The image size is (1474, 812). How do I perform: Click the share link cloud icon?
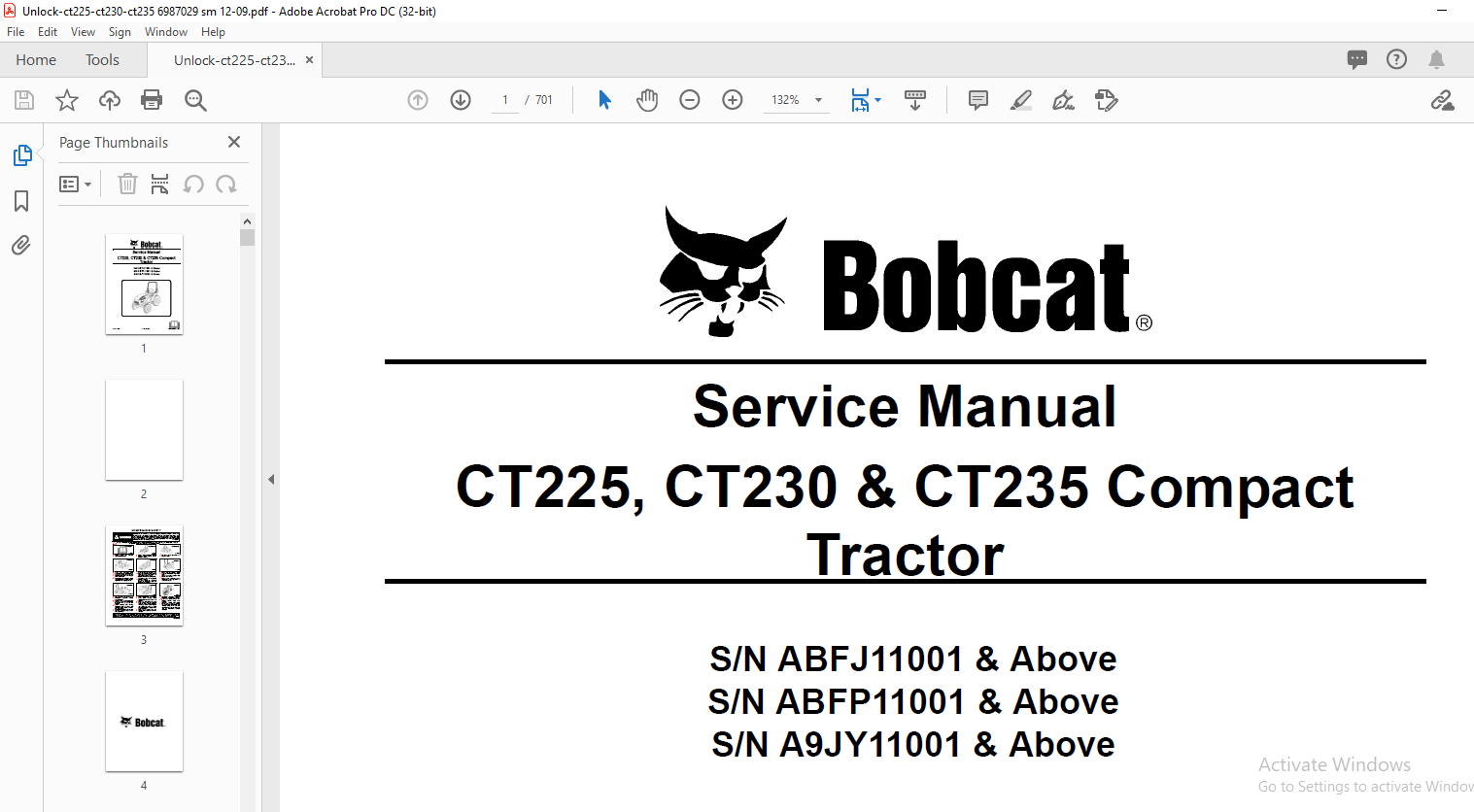[1442, 100]
